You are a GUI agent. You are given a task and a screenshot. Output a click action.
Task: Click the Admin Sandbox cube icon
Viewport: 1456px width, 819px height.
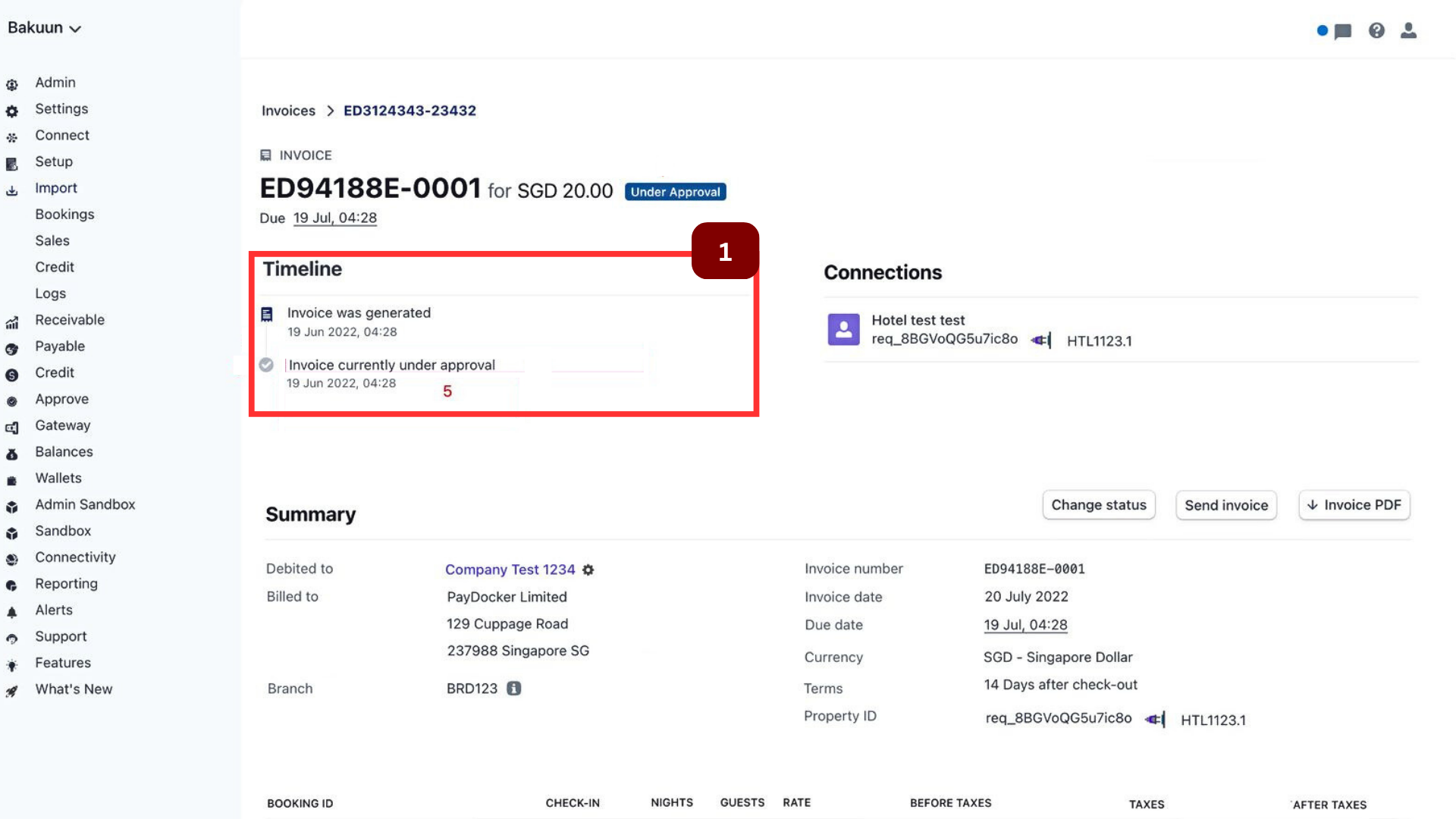(x=12, y=507)
